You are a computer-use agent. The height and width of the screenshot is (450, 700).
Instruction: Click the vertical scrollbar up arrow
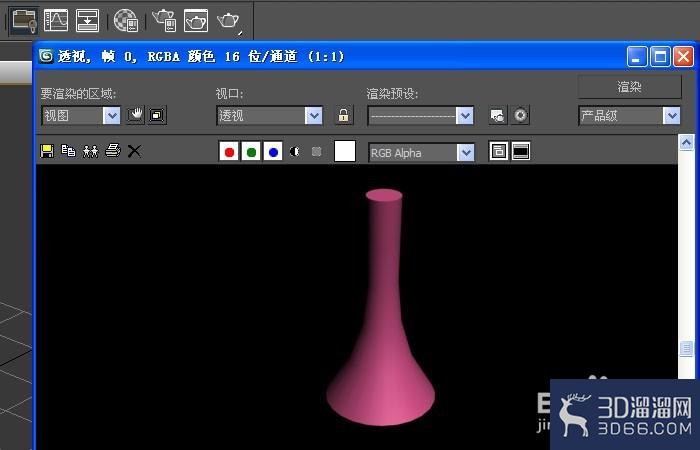686,142
